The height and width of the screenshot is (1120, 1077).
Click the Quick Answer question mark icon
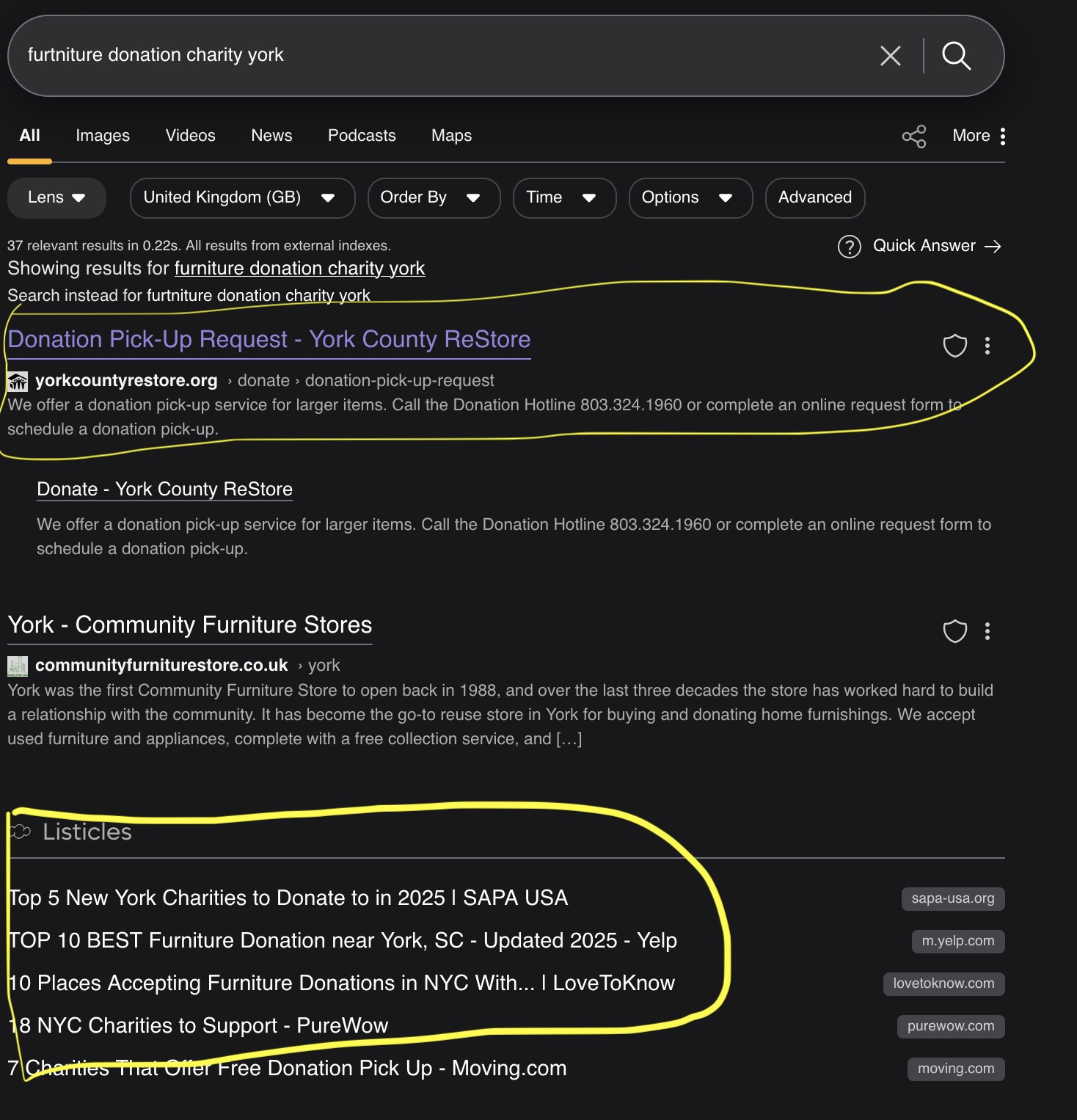pos(849,247)
